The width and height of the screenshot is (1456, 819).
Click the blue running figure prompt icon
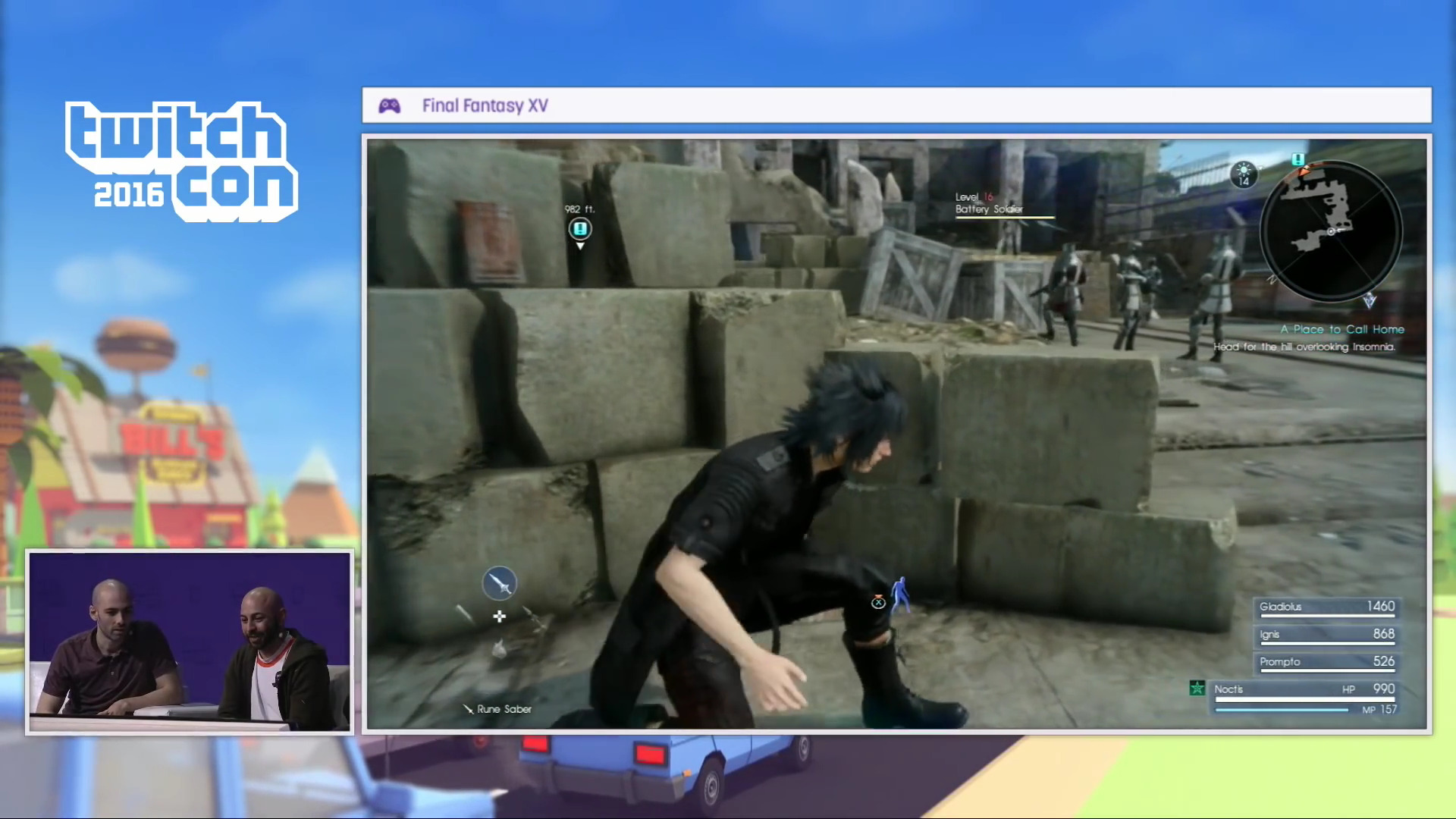[900, 595]
